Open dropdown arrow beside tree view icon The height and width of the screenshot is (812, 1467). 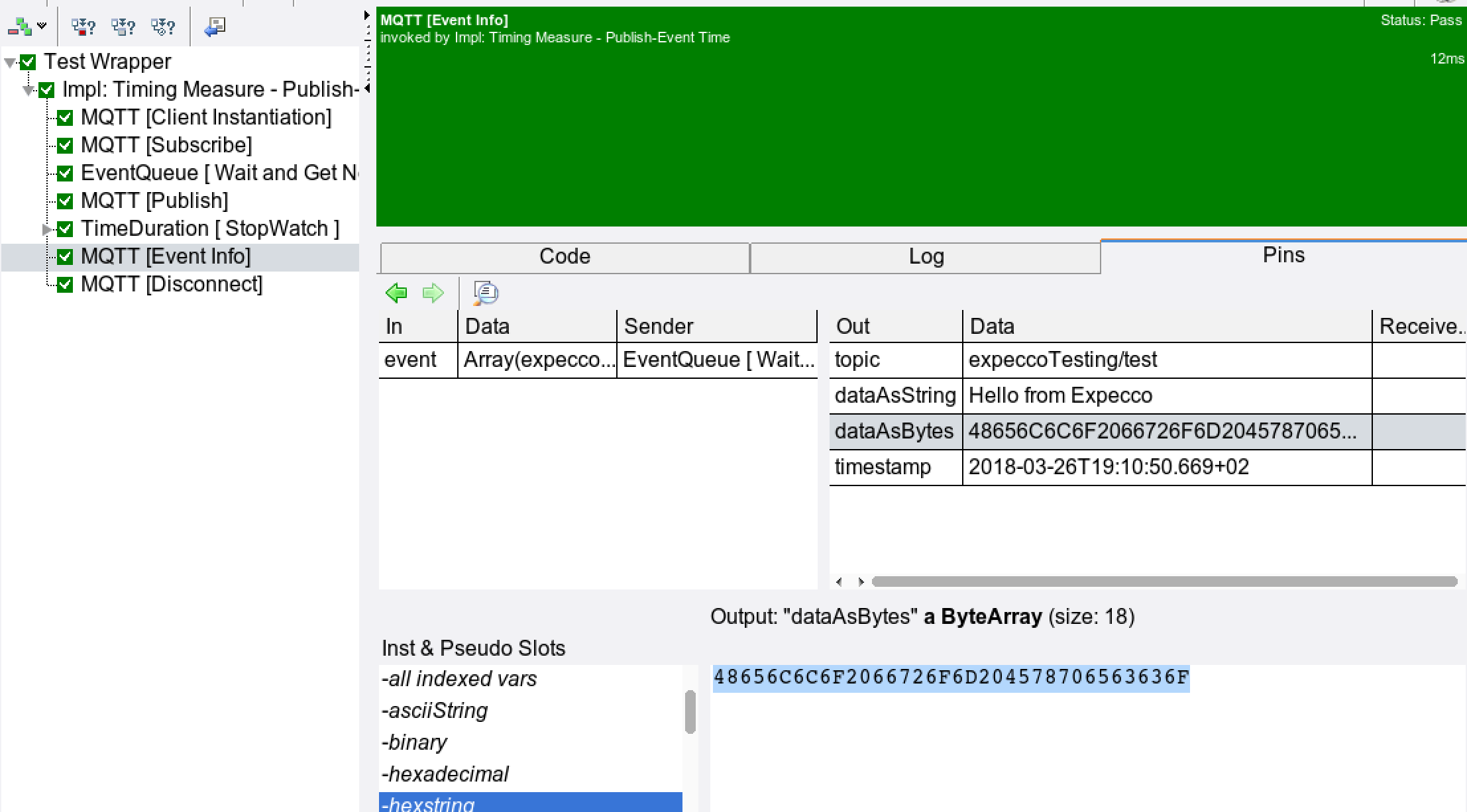(x=42, y=26)
